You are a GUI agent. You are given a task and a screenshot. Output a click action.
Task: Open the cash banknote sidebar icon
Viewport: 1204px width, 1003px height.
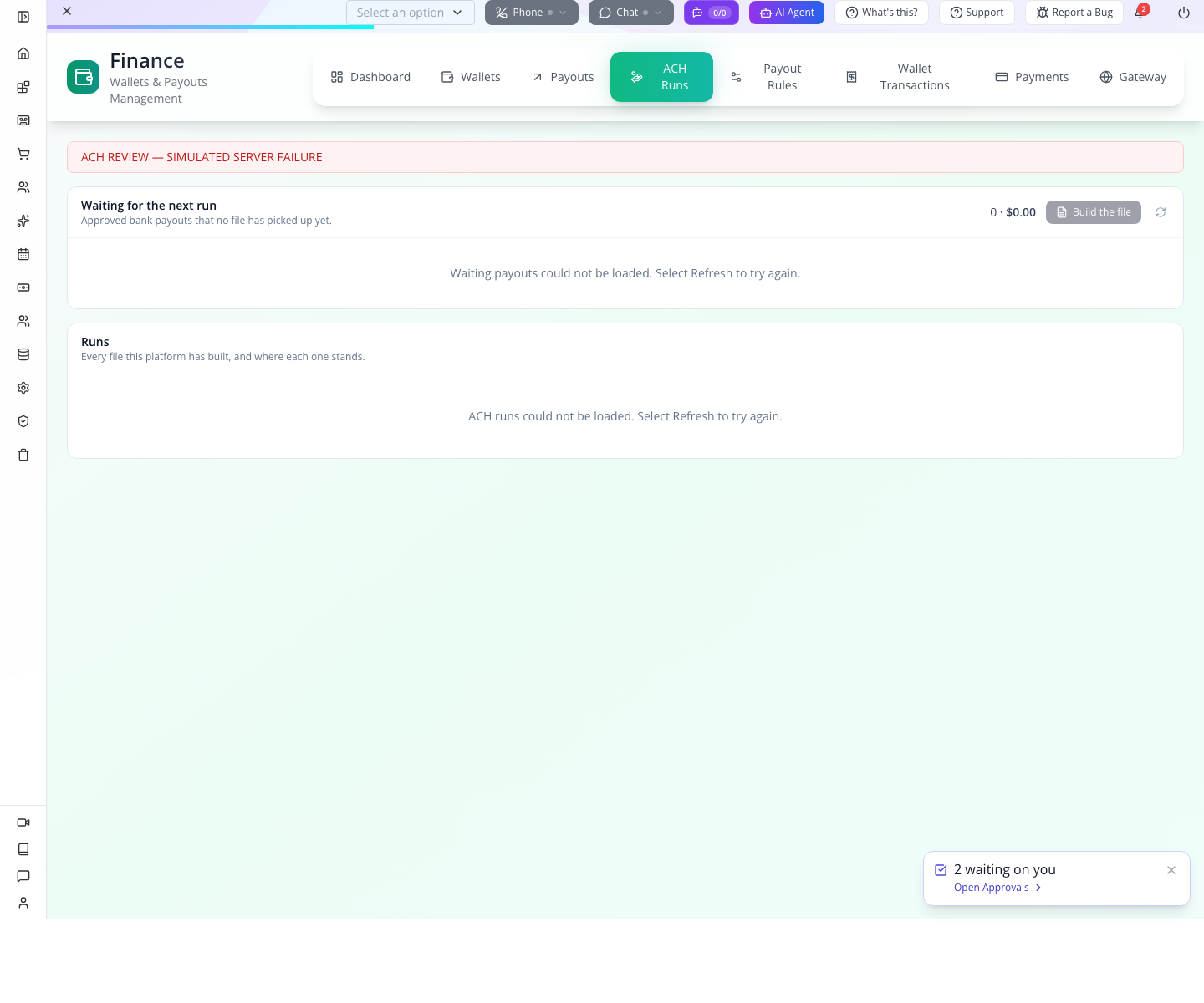[23, 288]
